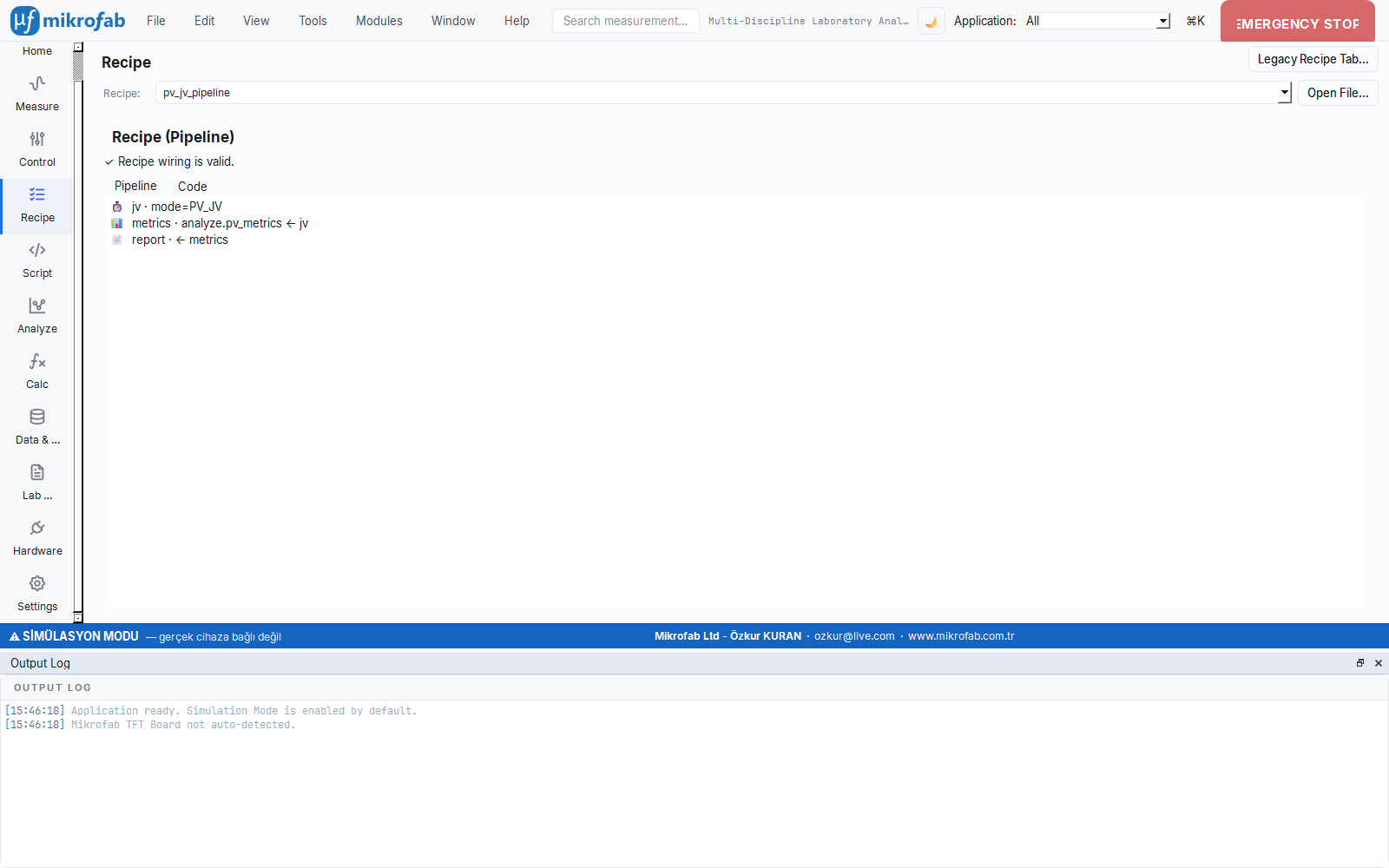Screen dimensions: 1389x868
Task: Select the metrics analyze.pv_metrics row
Action: click(x=734, y=223)
